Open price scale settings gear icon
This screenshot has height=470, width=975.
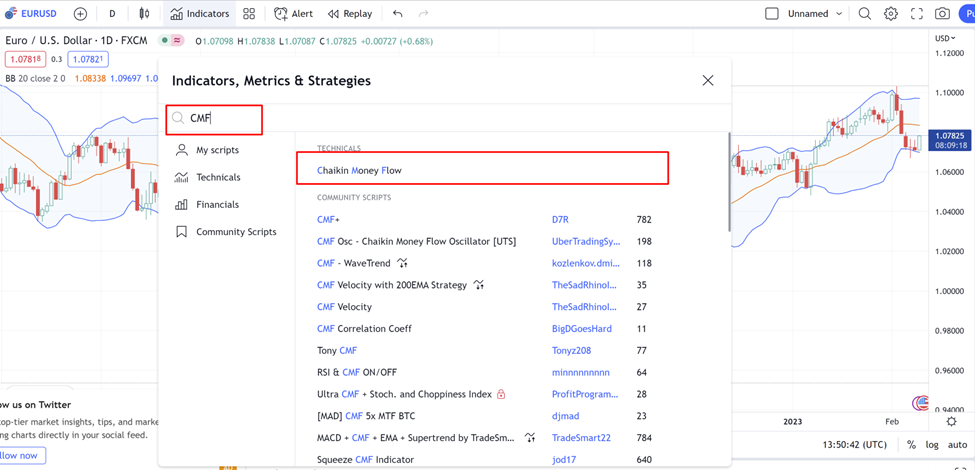(x=951, y=422)
